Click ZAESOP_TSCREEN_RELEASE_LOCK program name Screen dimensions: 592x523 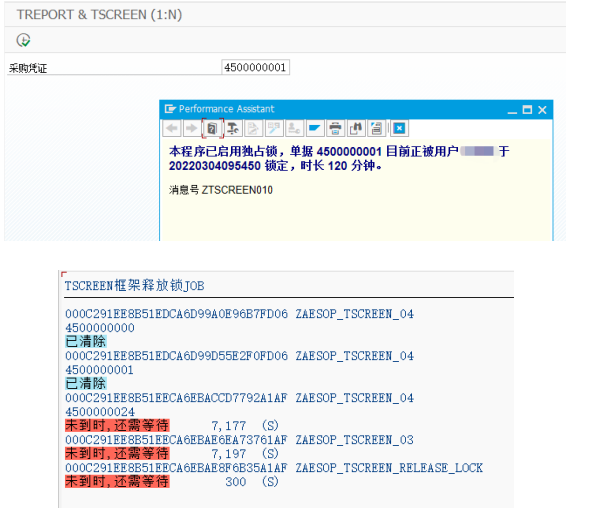point(389,467)
